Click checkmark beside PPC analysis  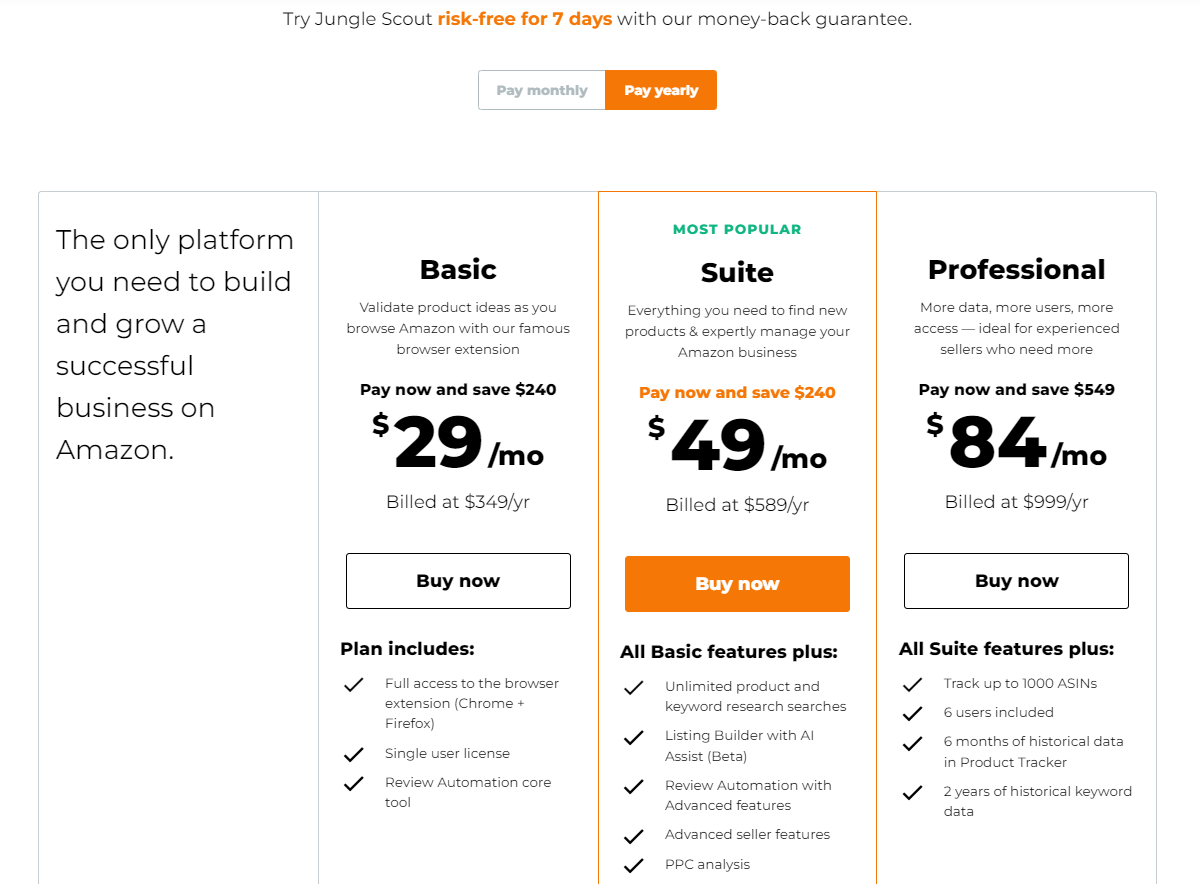tap(633, 866)
